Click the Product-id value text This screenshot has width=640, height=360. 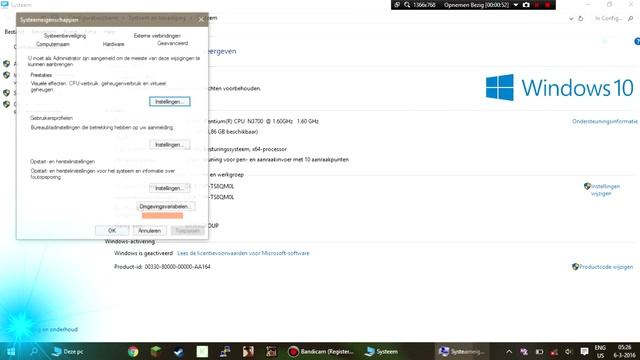click(x=178, y=267)
